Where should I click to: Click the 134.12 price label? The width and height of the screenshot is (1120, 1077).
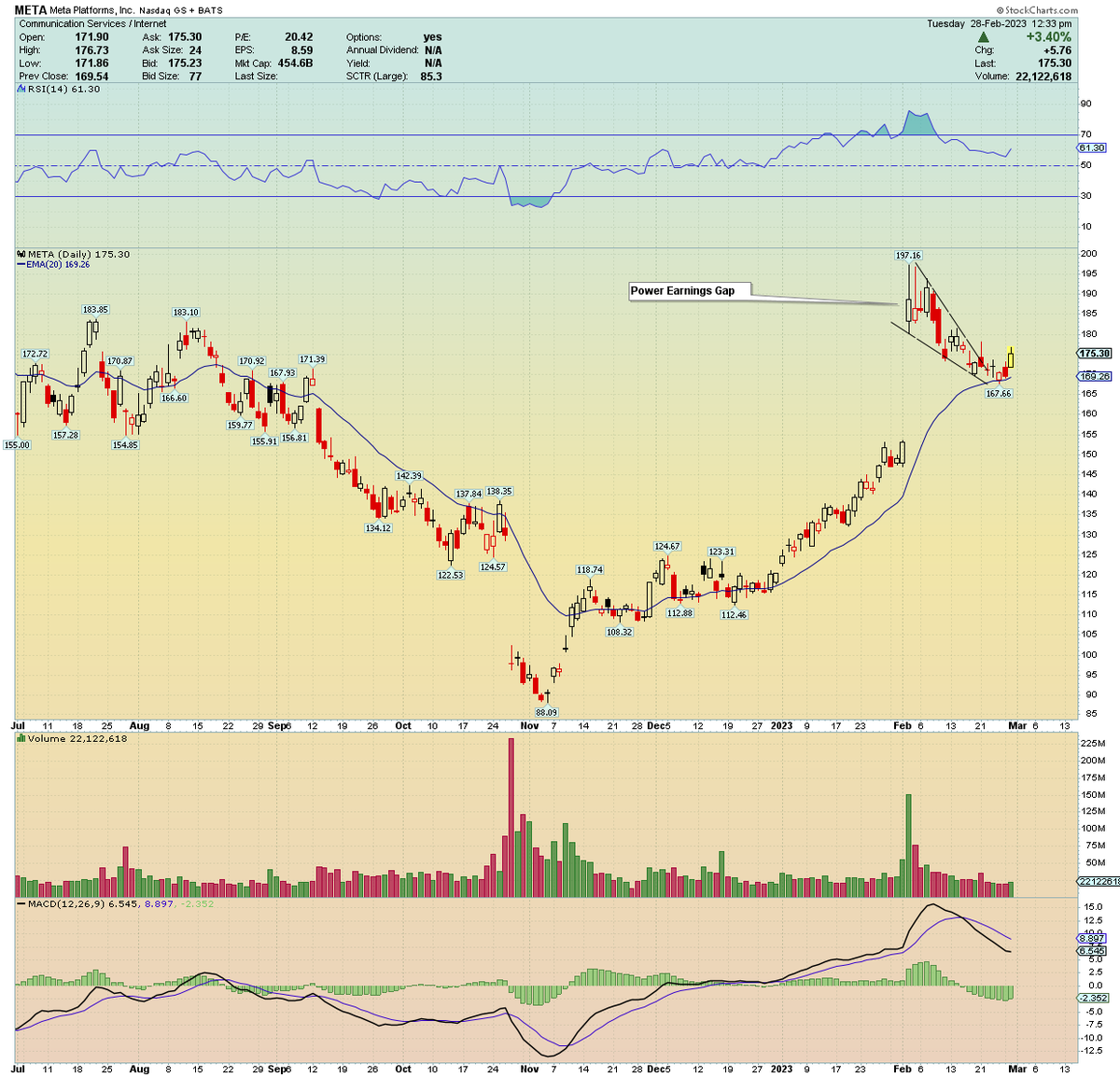pos(378,528)
